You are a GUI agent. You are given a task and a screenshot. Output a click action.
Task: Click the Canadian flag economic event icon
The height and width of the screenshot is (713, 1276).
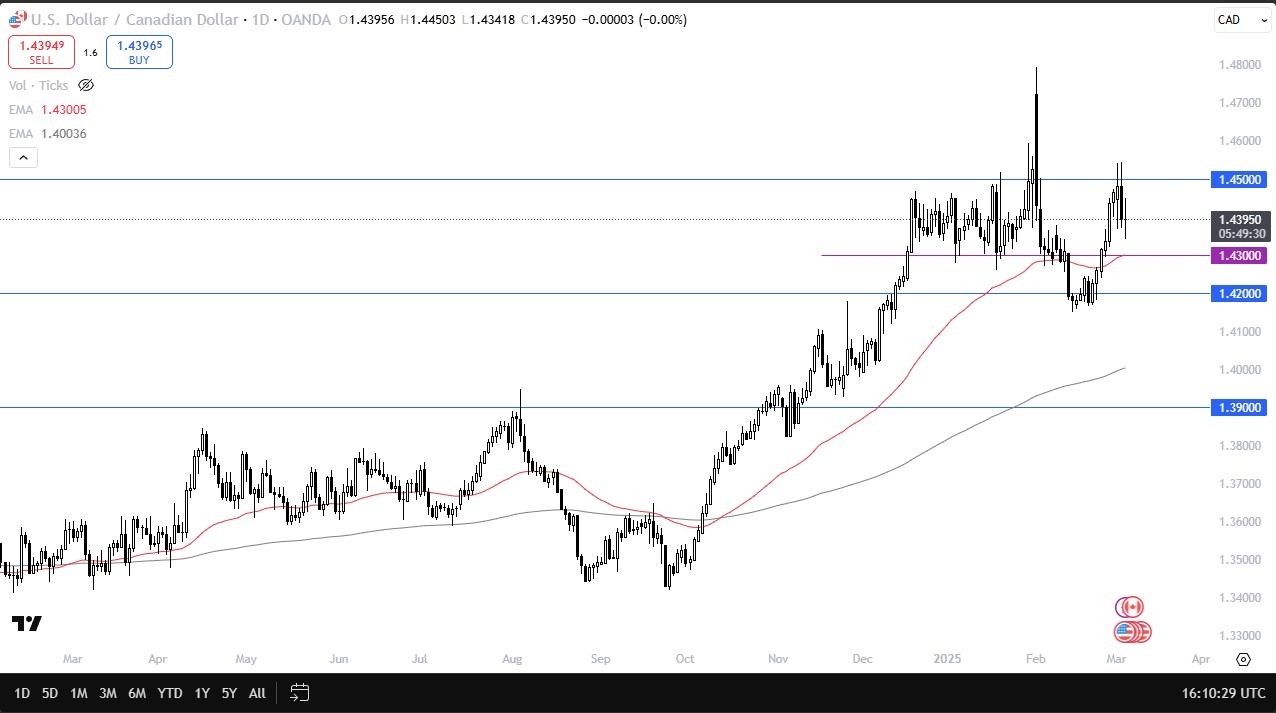(1131, 607)
